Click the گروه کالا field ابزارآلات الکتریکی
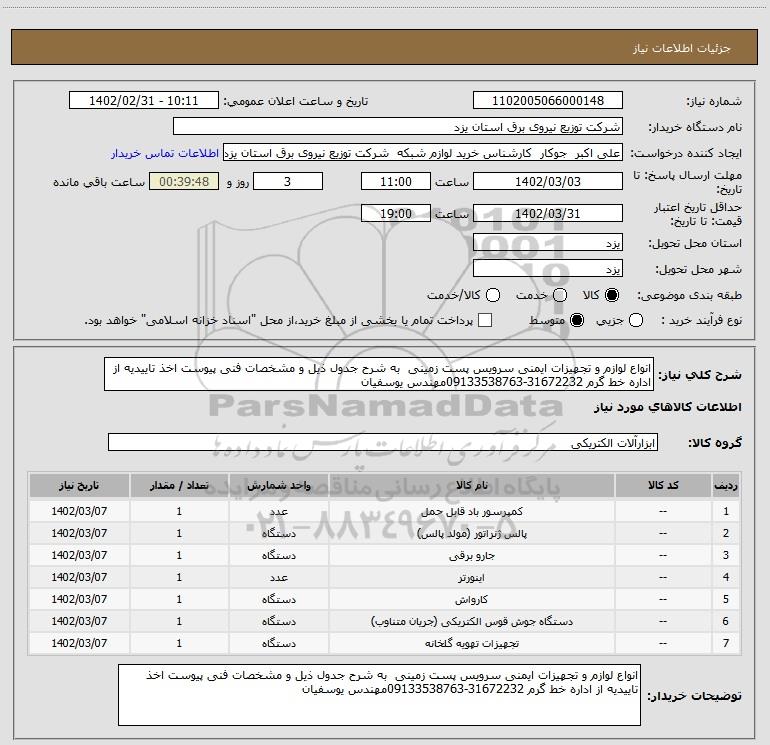The height and width of the screenshot is (745, 770). 383,442
